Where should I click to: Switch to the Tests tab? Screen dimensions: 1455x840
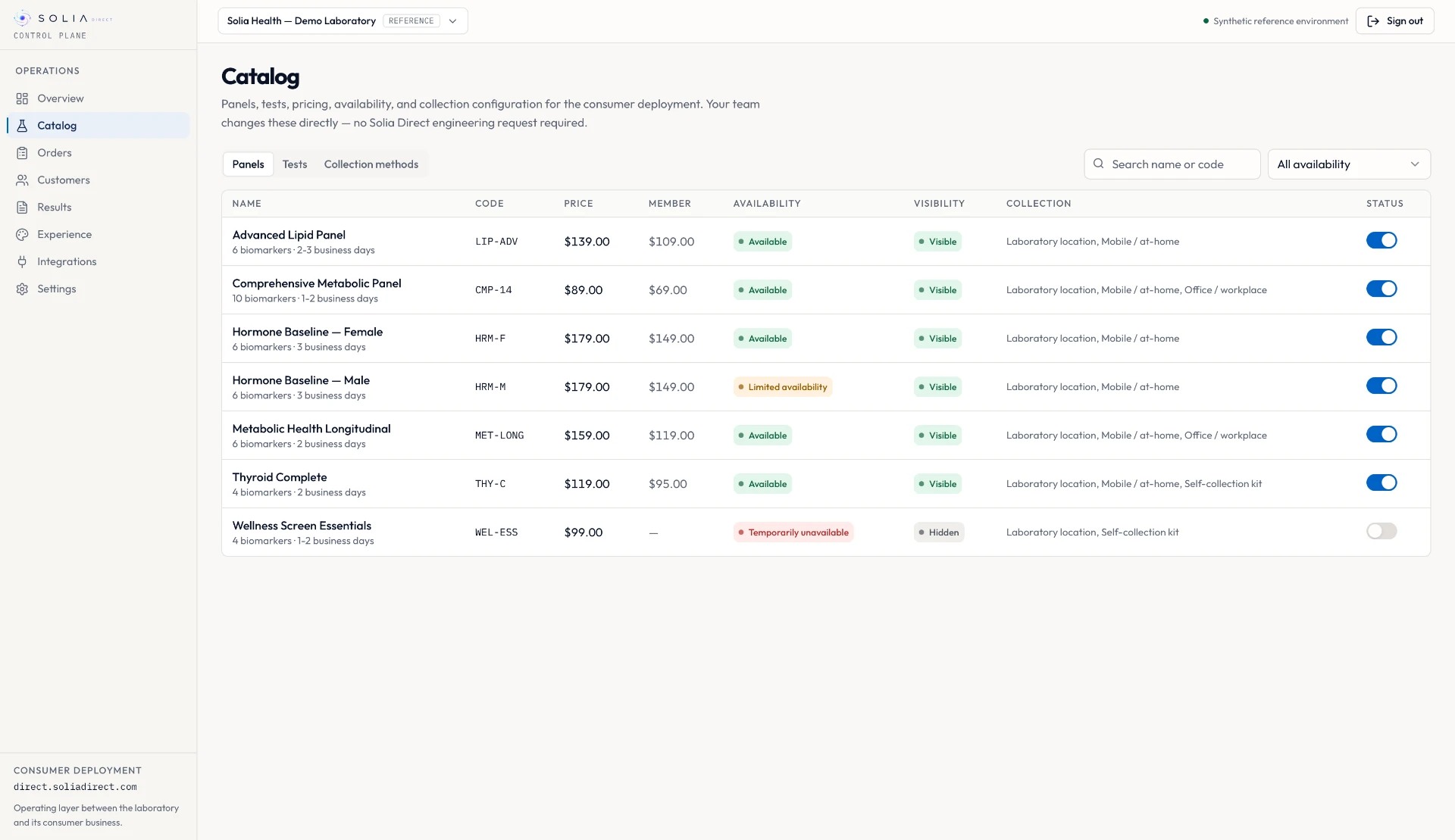pos(295,164)
